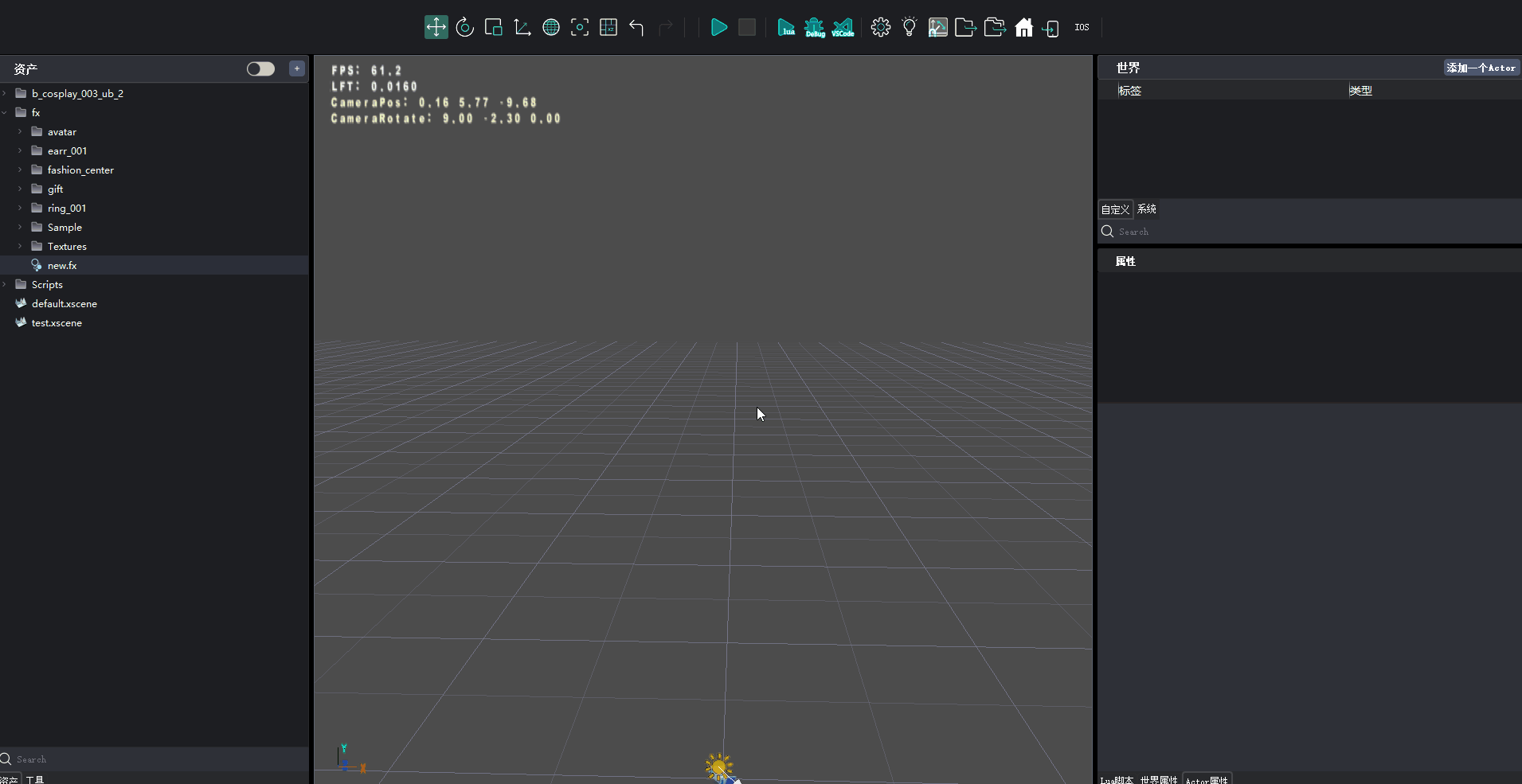Viewport: 1522px width, 784px height.
Task: Expand the fashion_center folder
Action: [20, 170]
